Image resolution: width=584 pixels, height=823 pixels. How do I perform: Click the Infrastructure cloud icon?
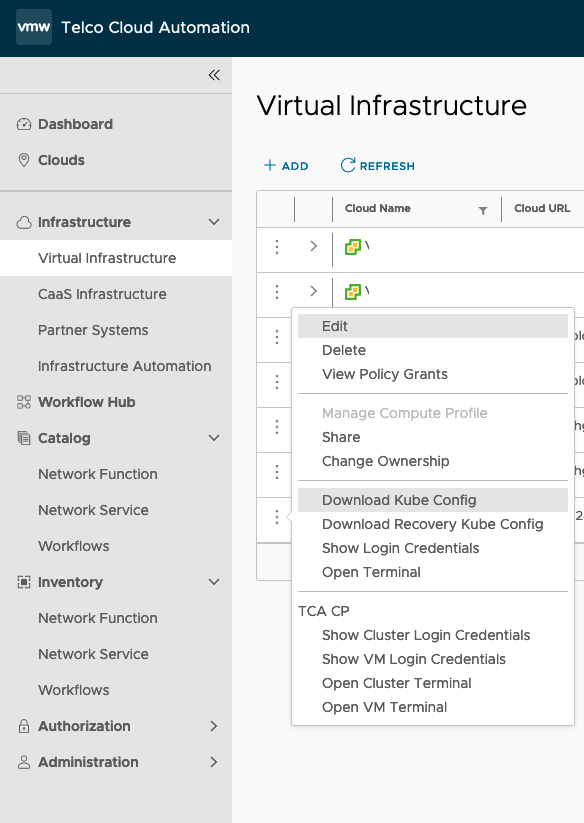point(24,223)
